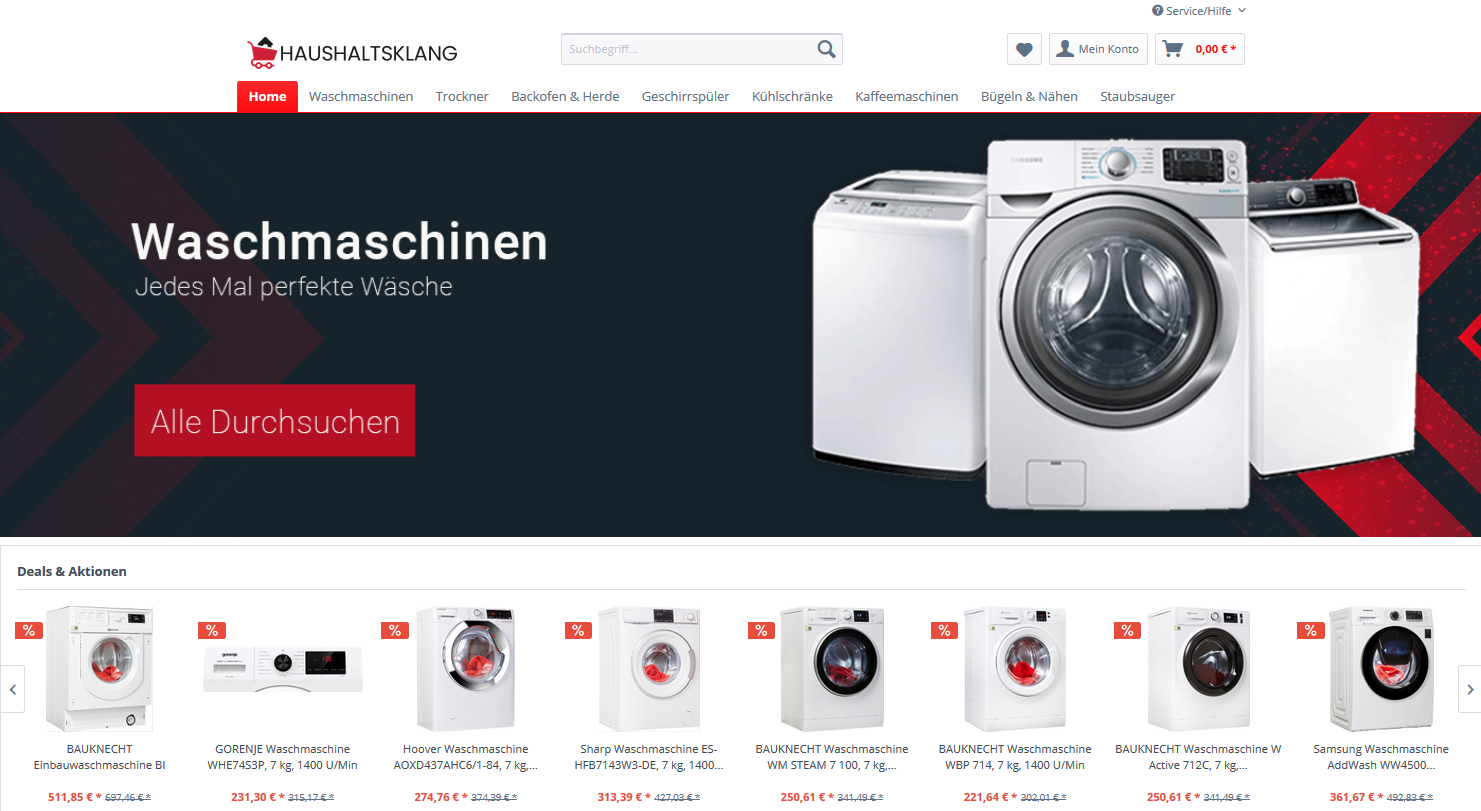Open the shopping cart icon
Screen dimensions: 1481x811
coord(1173,49)
